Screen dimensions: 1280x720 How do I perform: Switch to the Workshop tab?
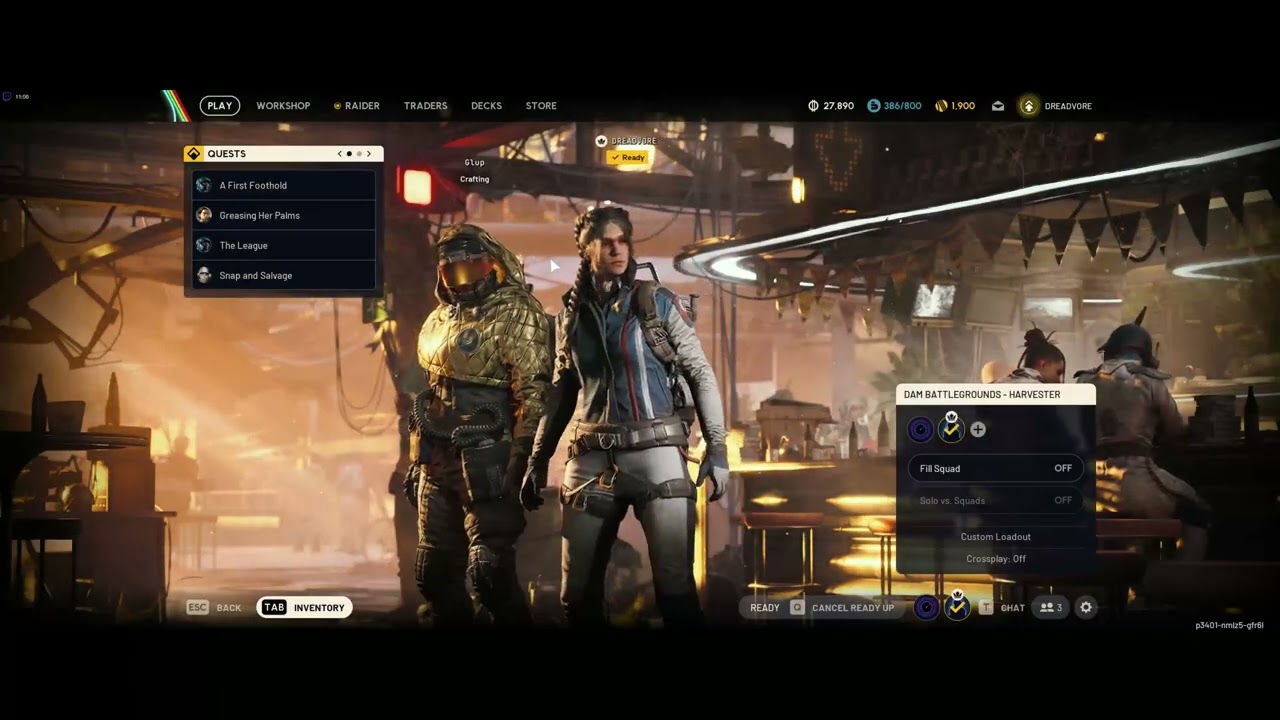(283, 106)
